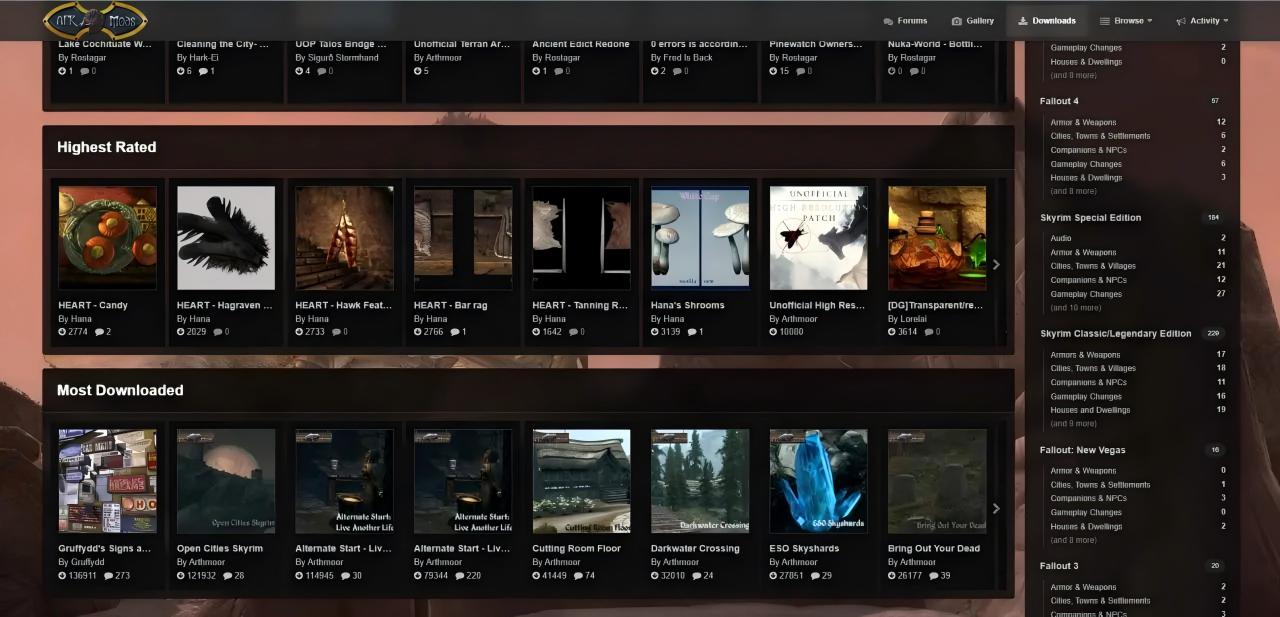Open the Gallery menu item
This screenshot has width=1280, height=617.
(972, 20)
